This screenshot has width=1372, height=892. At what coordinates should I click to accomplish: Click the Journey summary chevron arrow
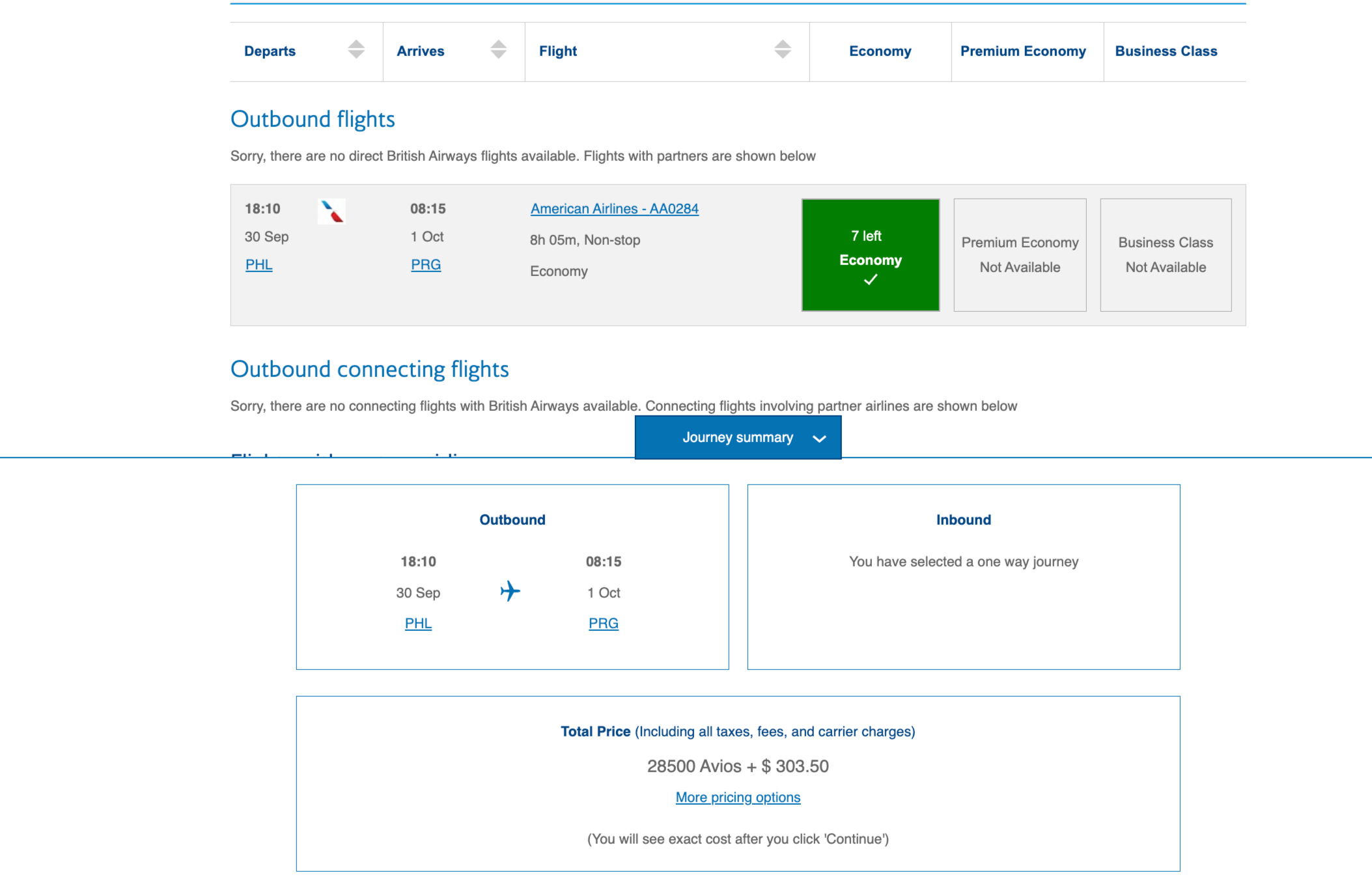[x=820, y=439]
